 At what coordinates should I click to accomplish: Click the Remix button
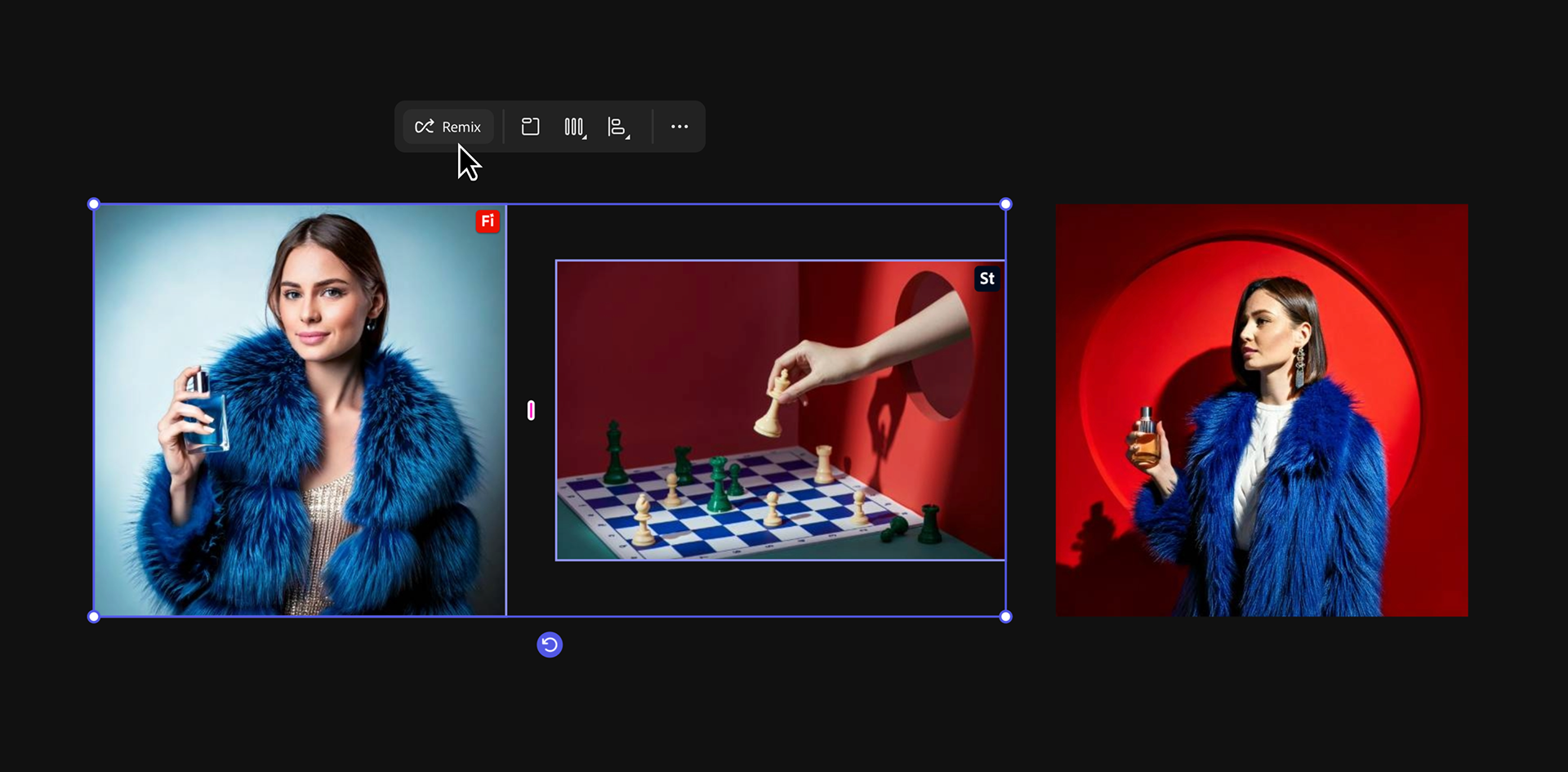tap(448, 127)
